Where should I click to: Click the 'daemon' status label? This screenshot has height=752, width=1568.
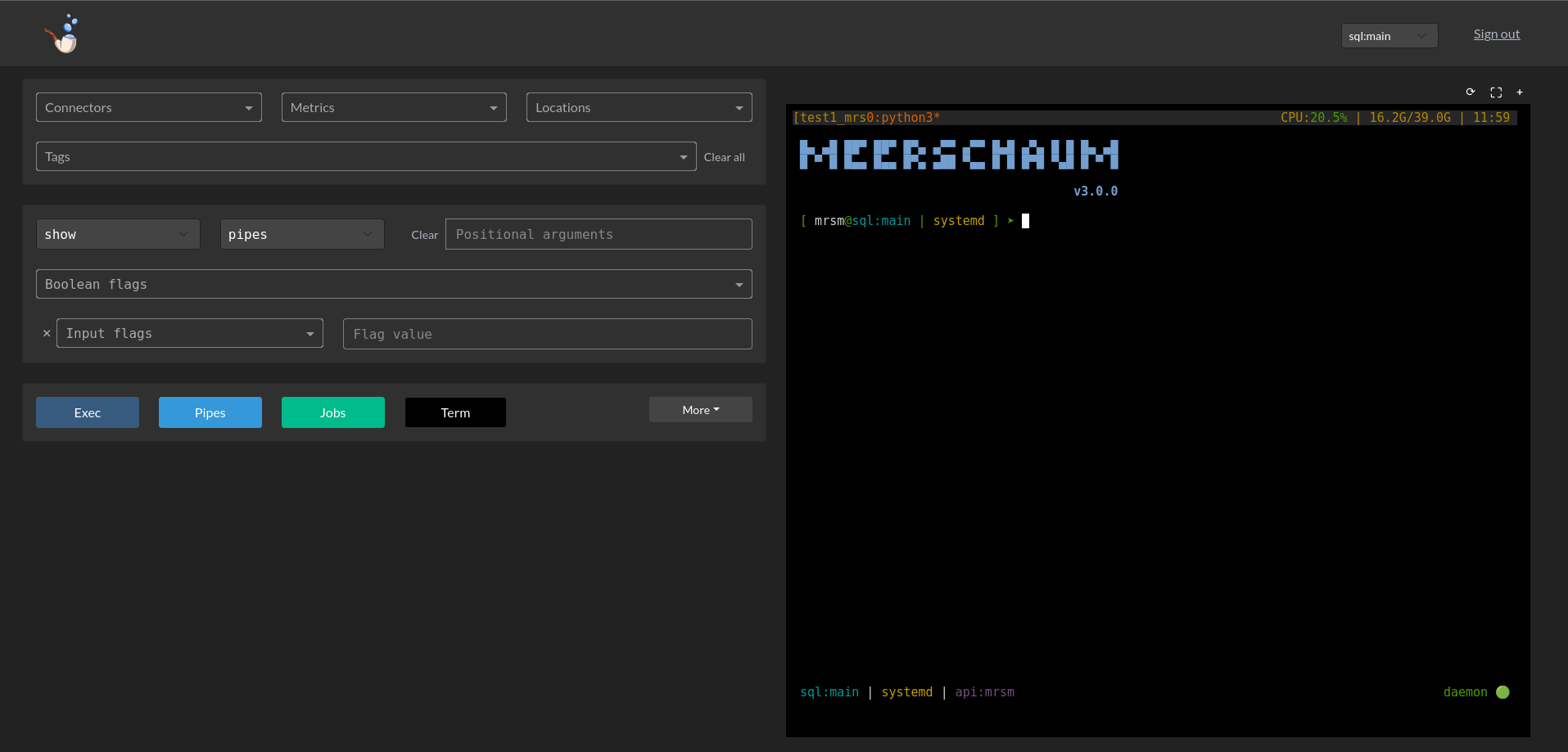[x=1466, y=692]
